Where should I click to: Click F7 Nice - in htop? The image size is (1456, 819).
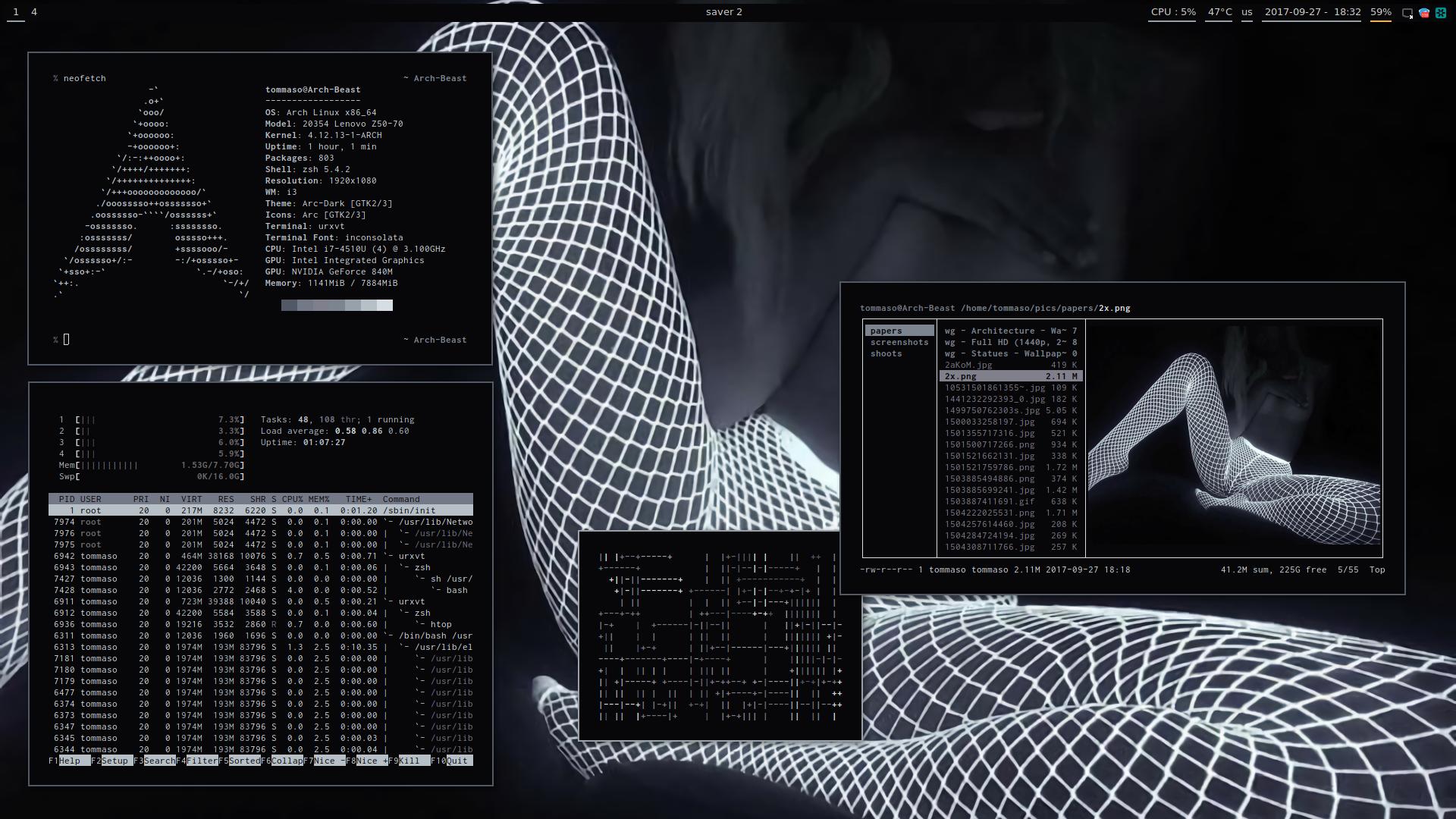pyautogui.click(x=325, y=761)
